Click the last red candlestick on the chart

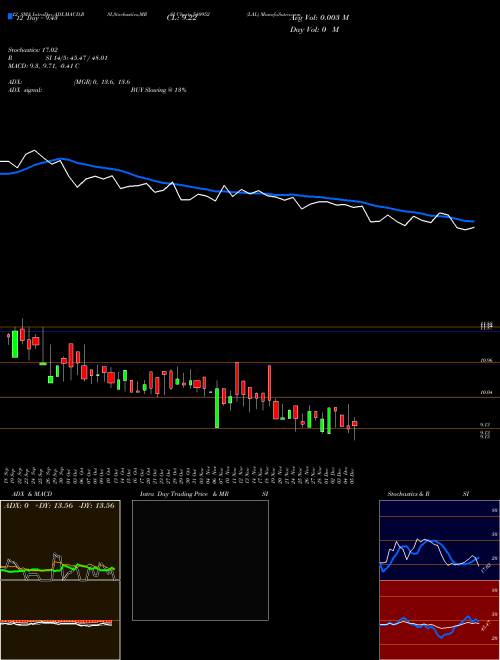tap(355, 423)
